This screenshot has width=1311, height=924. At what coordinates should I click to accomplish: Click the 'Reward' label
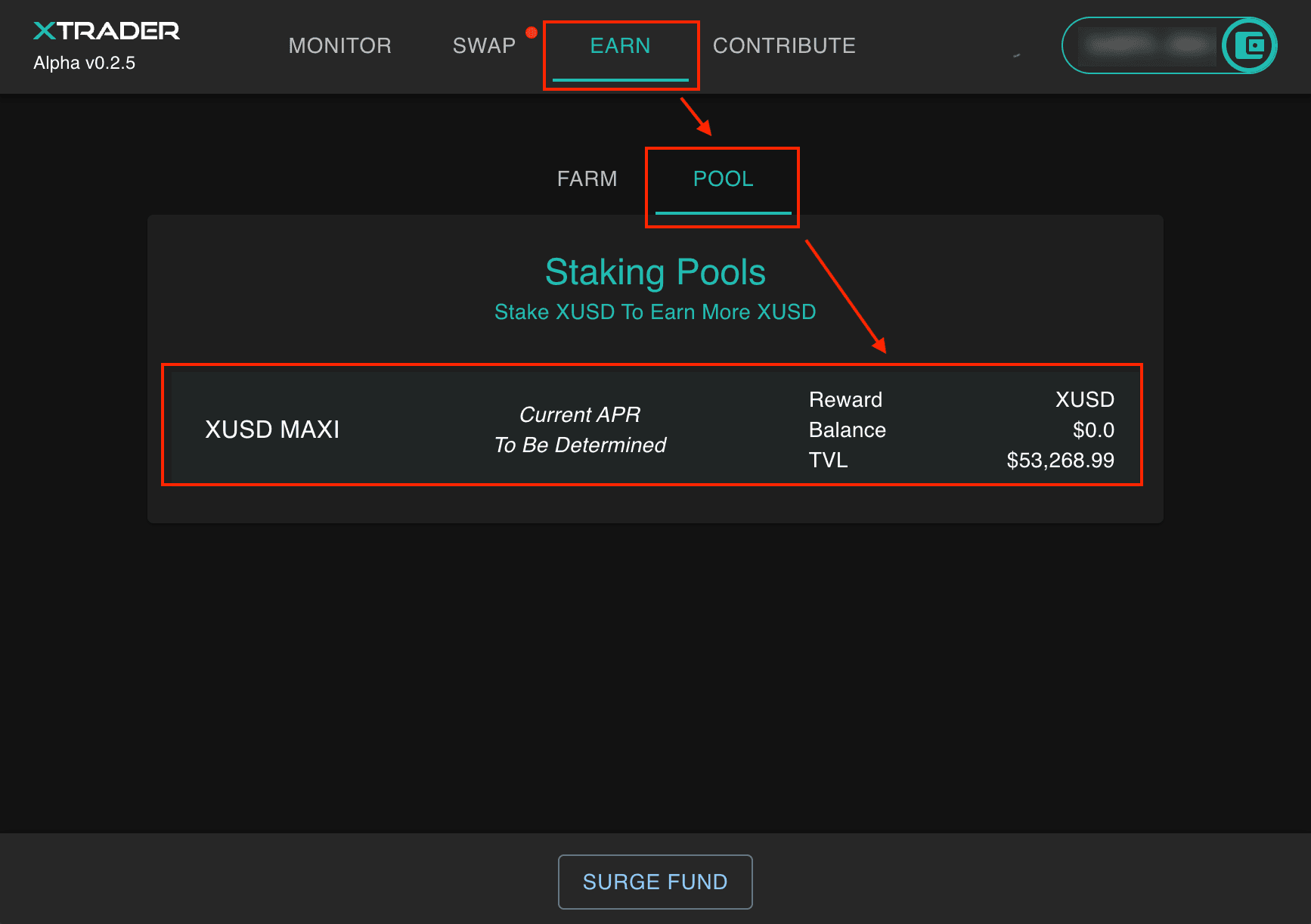[846, 400]
